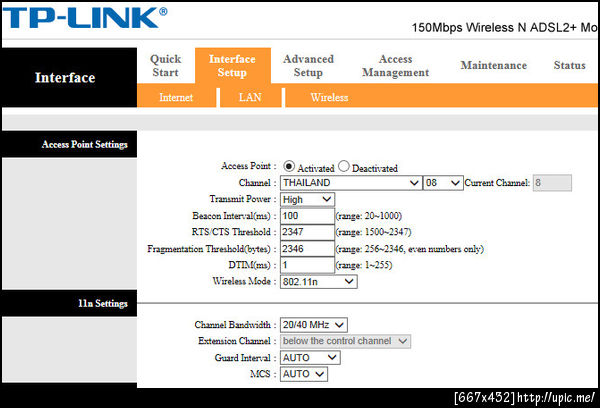Click the Interface heading in sidebar
Screen dimensions: 600x408
(x=65, y=78)
